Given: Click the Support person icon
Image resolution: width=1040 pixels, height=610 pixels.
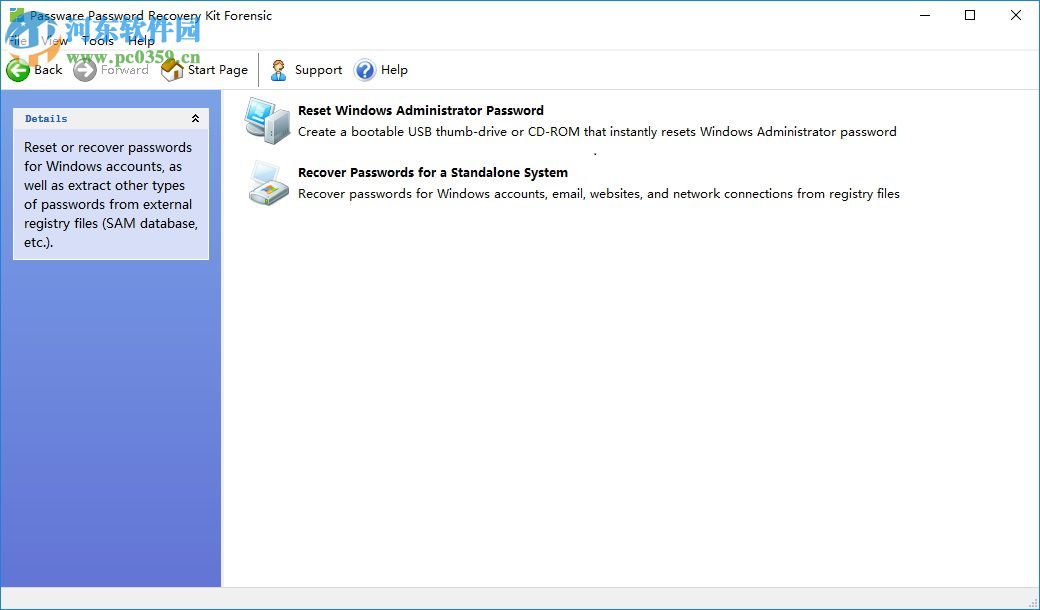Looking at the screenshot, I should (x=279, y=70).
